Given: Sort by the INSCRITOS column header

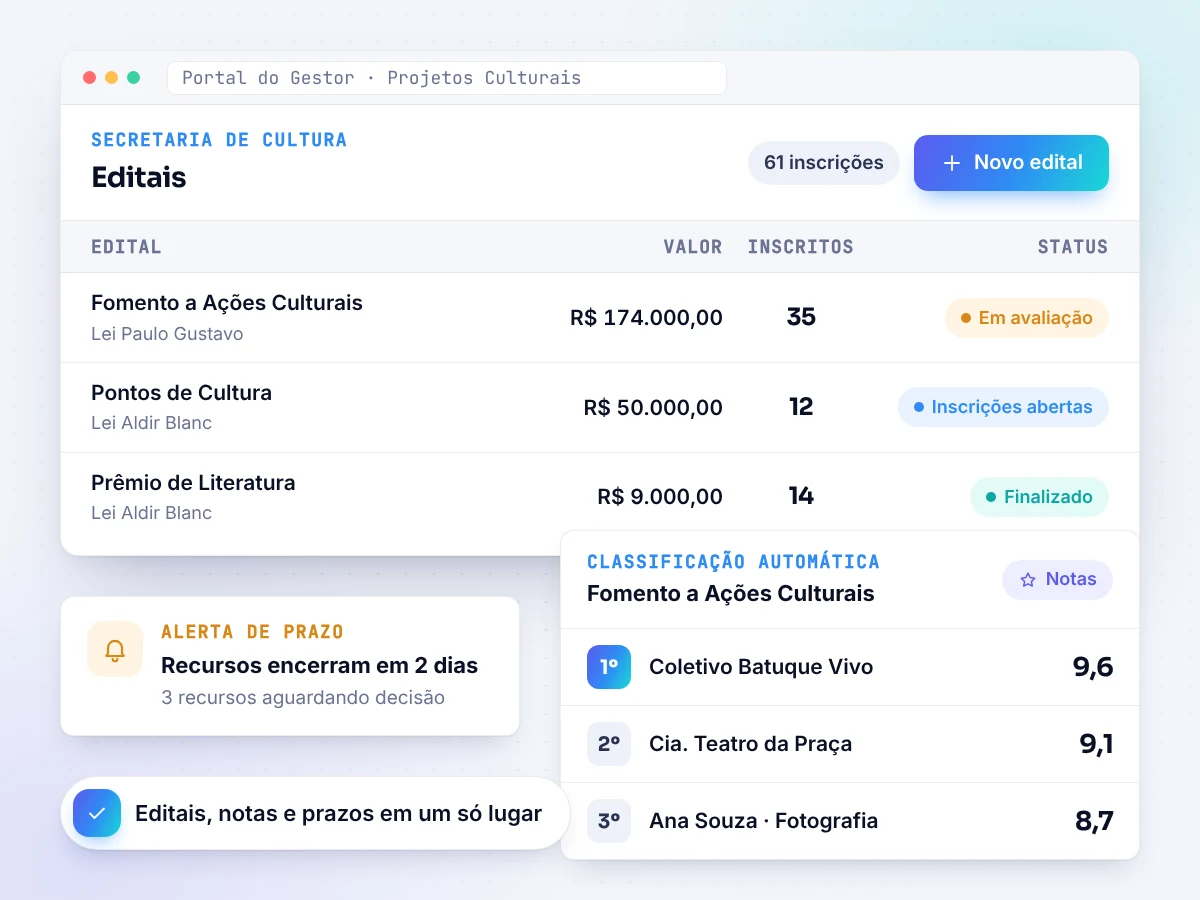Looking at the screenshot, I should pyautogui.click(x=801, y=247).
